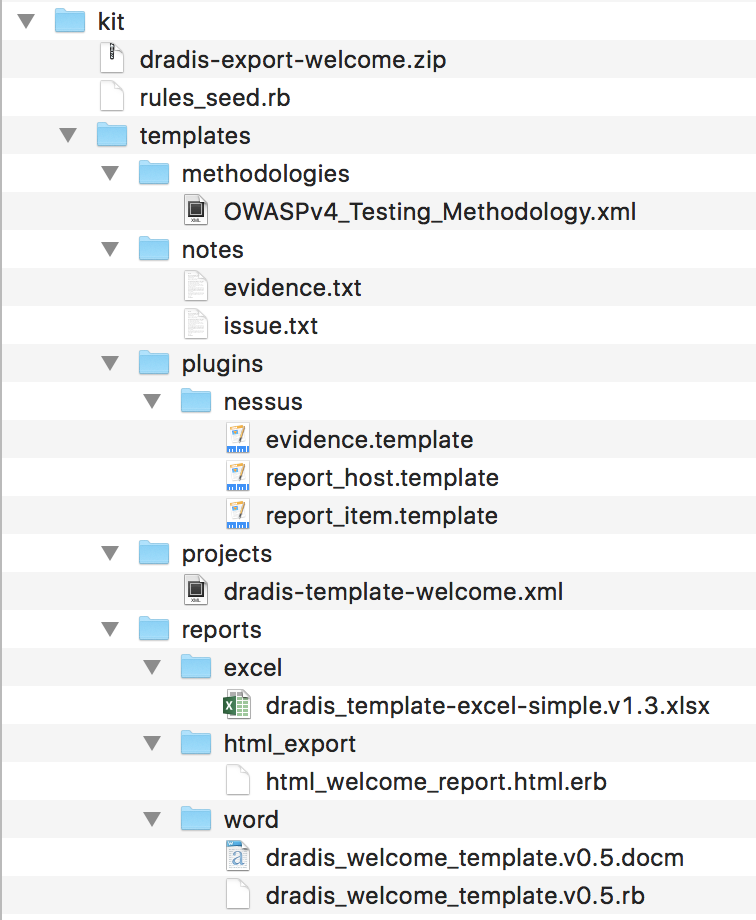756x920 pixels.
Task: Click the Excel icon beside dradis_template-excel-simple.v1.3.xlsx
Action: pos(237,706)
